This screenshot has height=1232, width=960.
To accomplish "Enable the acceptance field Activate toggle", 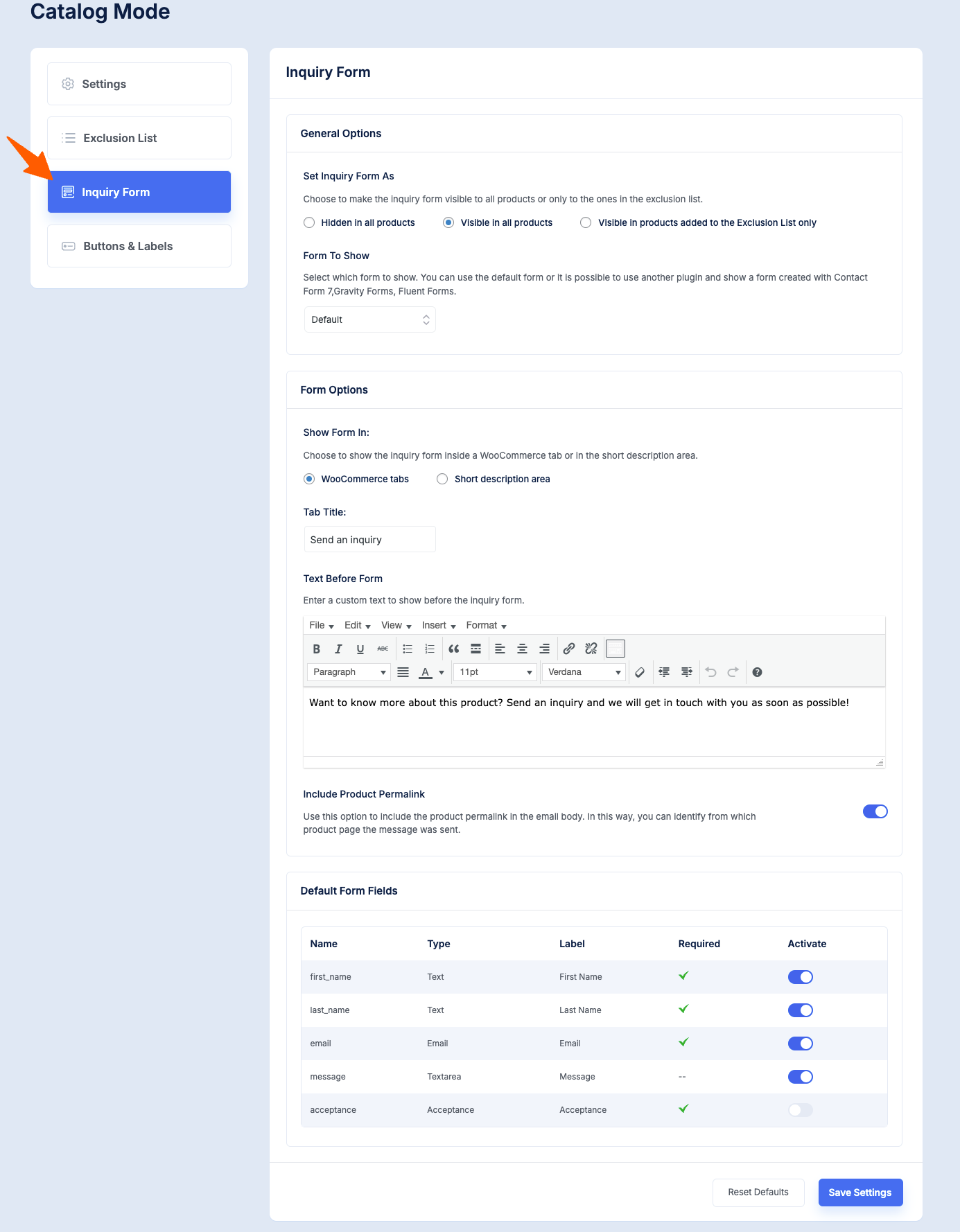I will [800, 1110].
